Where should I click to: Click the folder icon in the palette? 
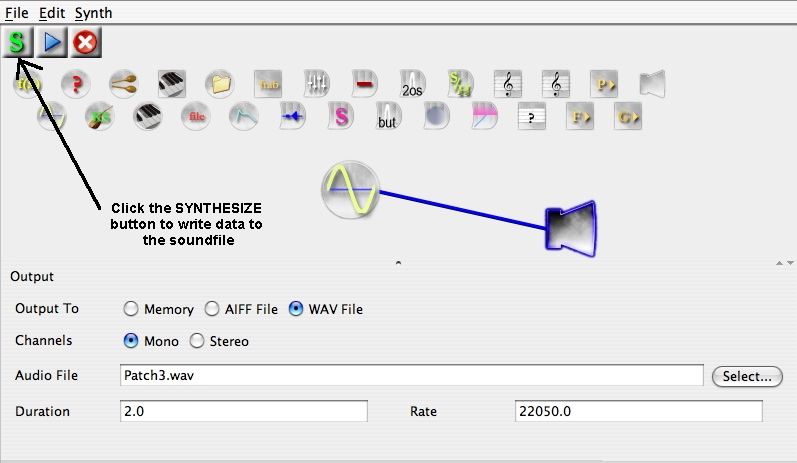coord(219,84)
